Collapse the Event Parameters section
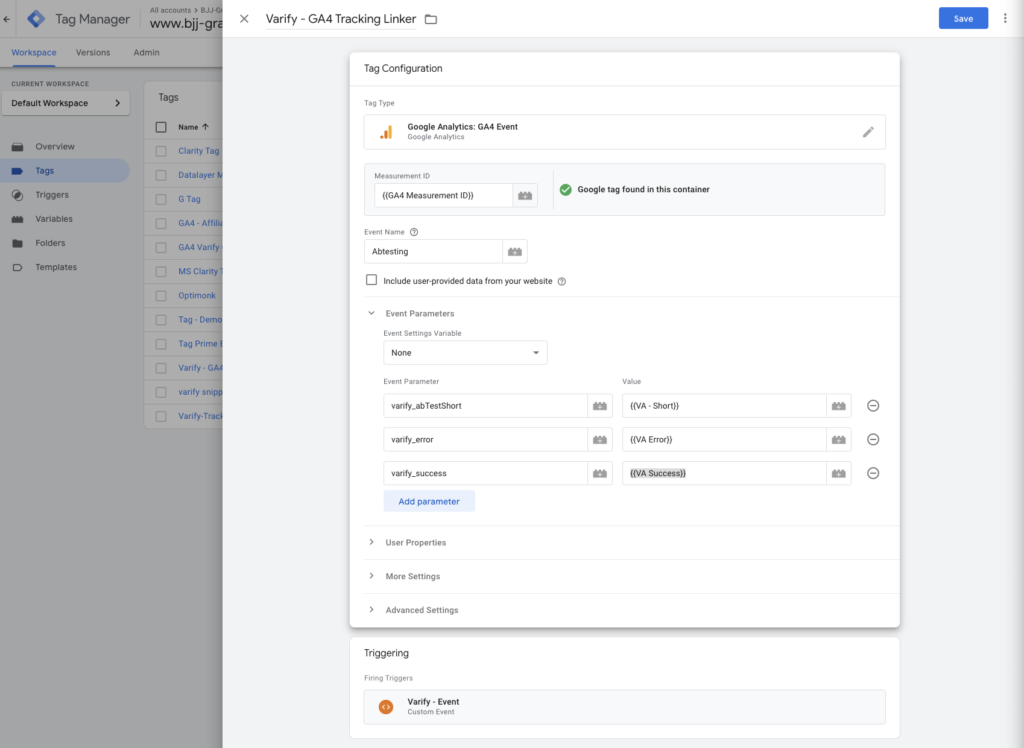 point(372,314)
